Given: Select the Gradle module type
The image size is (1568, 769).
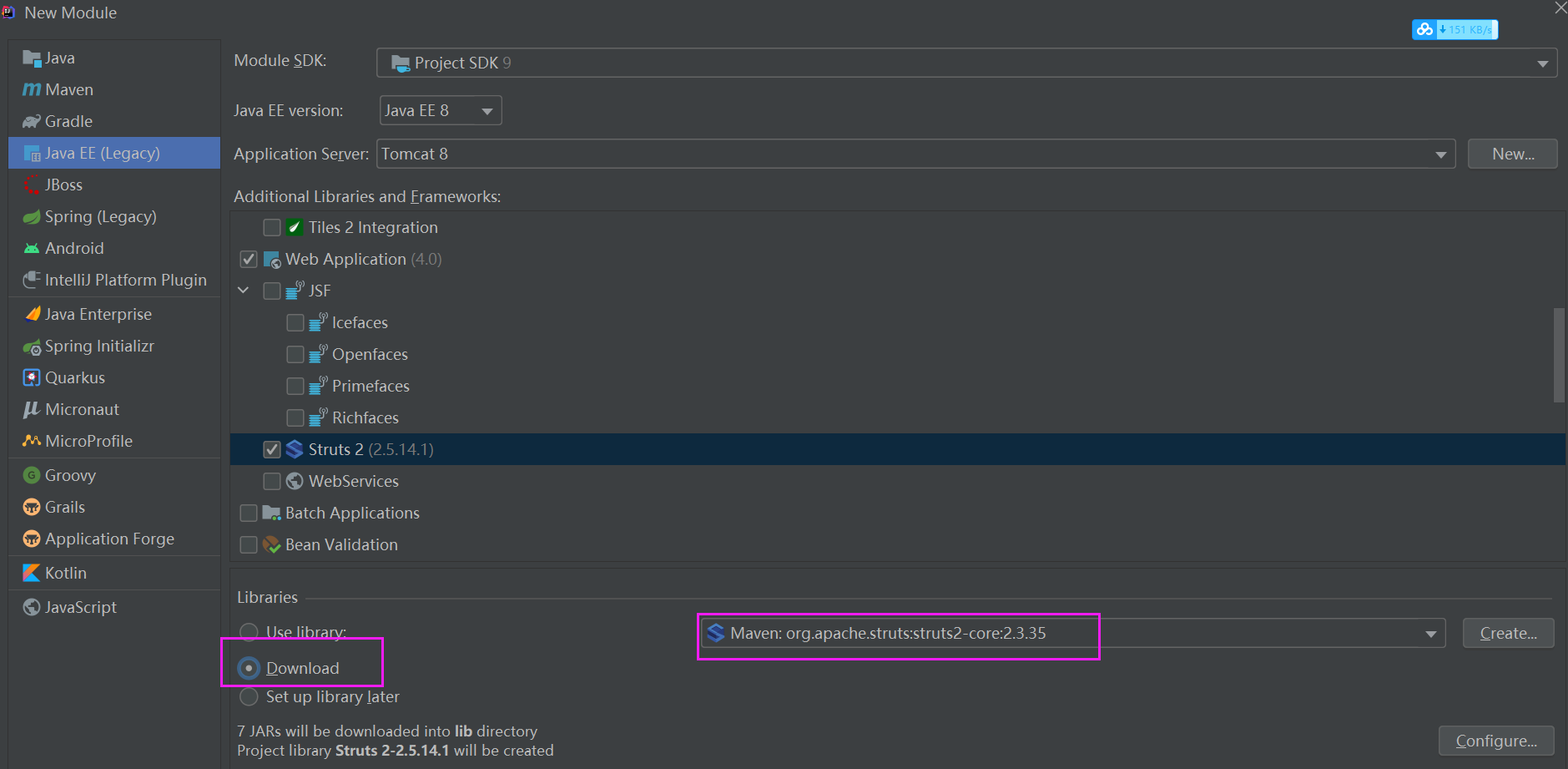Looking at the screenshot, I should [x=67, y=121].
